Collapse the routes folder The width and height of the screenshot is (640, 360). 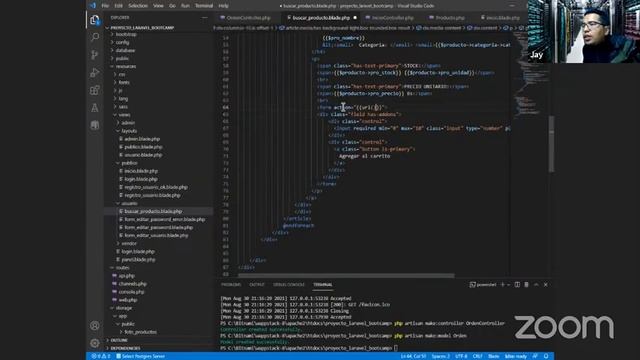tap(122, 268)
